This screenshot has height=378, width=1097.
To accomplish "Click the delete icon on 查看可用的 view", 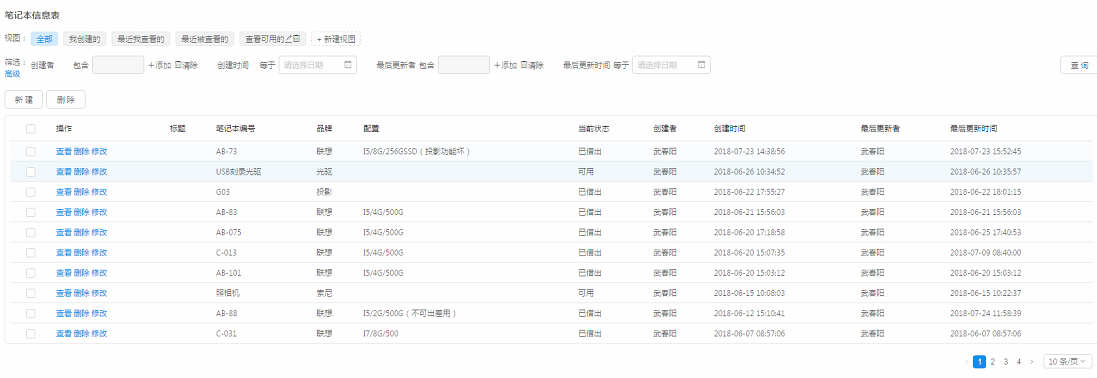I will [x=297, y=39].
